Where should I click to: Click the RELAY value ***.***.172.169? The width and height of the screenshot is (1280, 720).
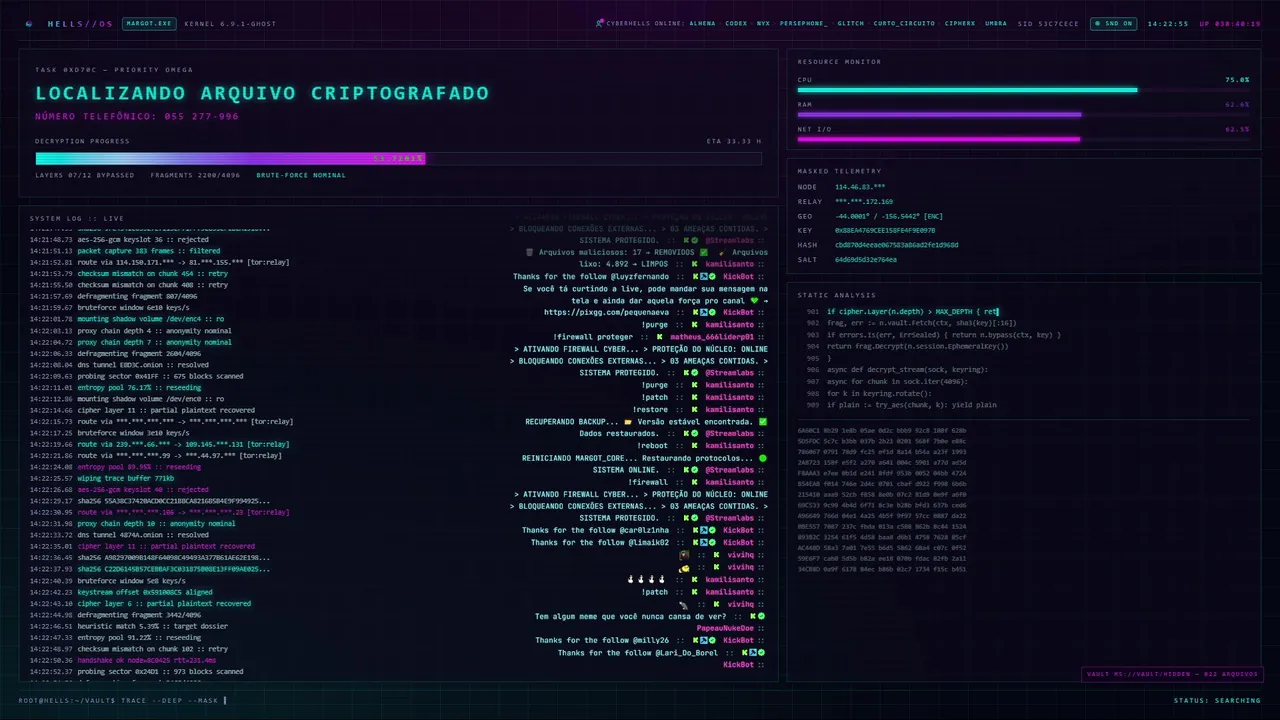click(864, 201)
